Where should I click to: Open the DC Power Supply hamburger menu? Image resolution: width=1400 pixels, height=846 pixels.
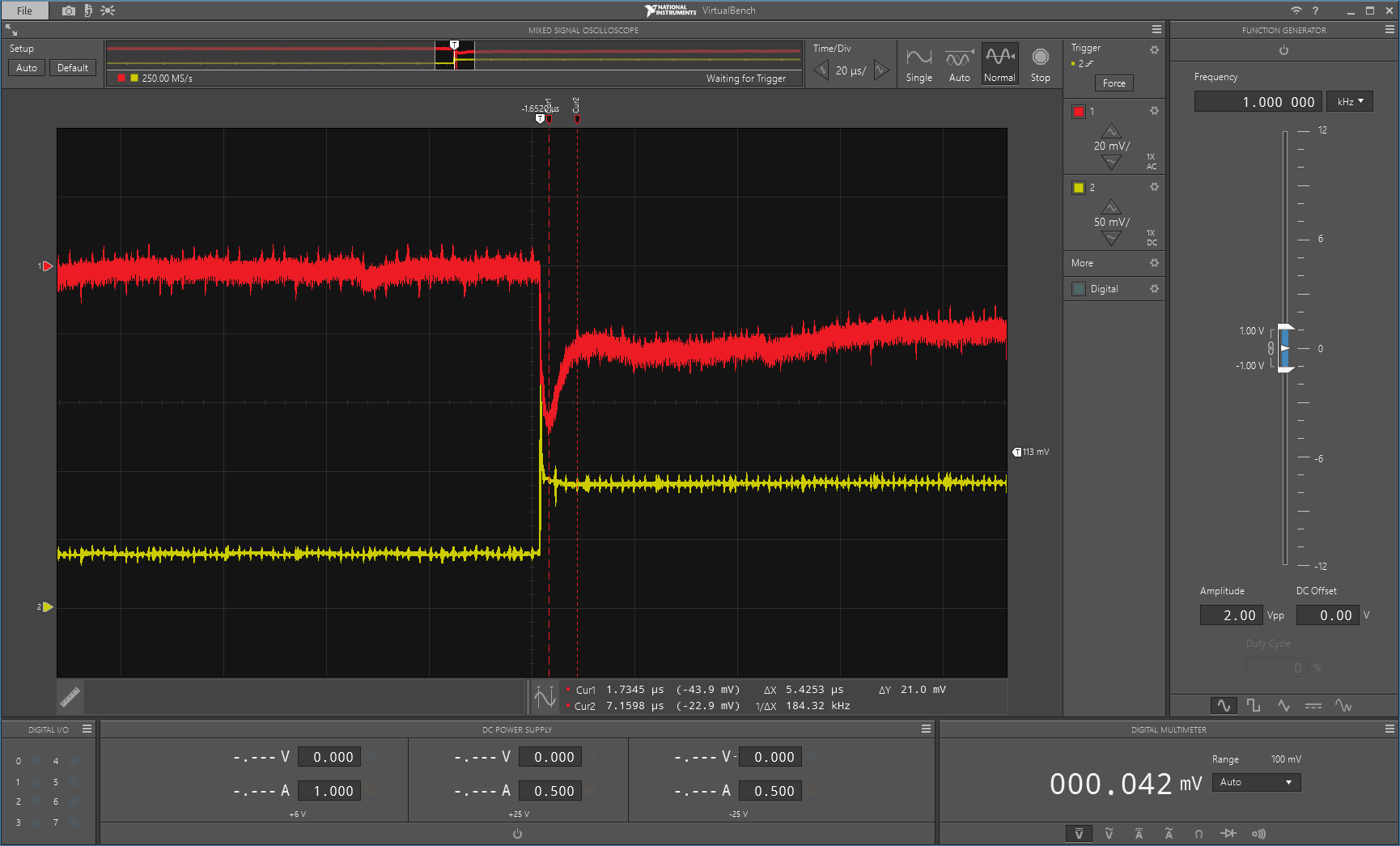coord(926,729)
